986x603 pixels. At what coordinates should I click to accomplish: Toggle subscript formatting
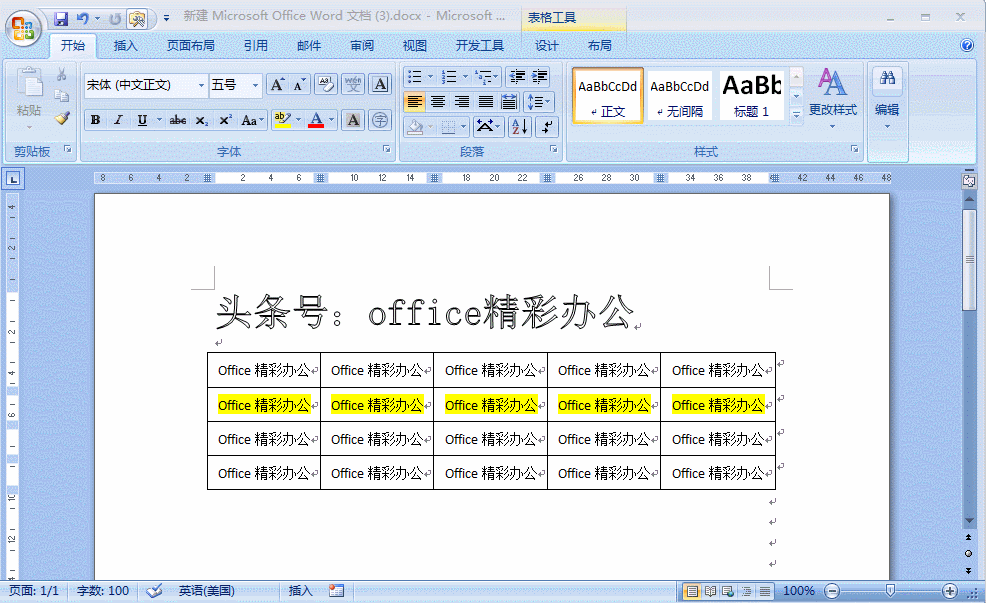(201, 120)
